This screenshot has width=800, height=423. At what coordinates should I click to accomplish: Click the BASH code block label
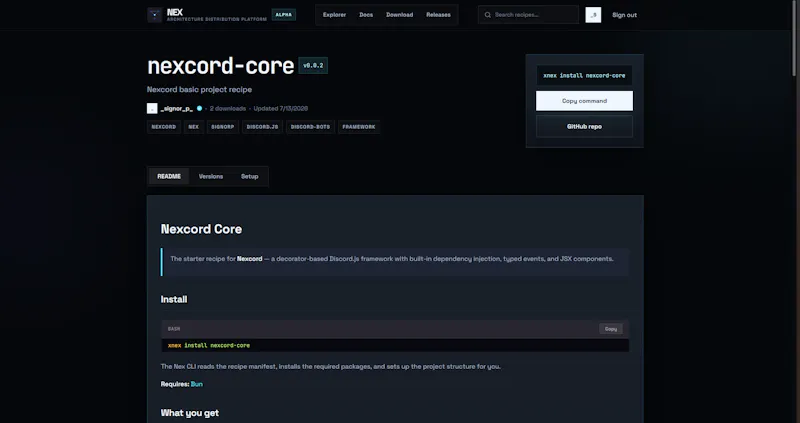coord(174,329)
